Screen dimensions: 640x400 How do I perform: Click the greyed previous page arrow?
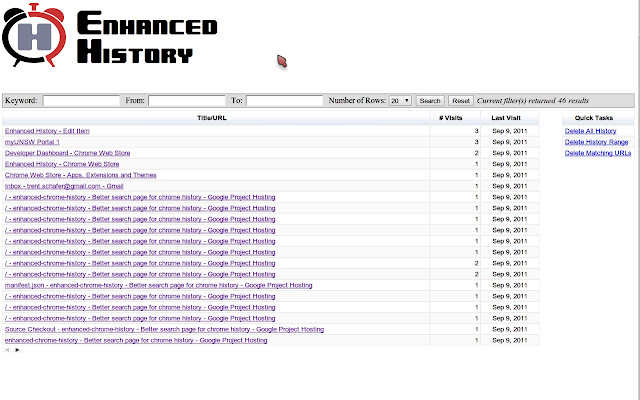[7, 350]
